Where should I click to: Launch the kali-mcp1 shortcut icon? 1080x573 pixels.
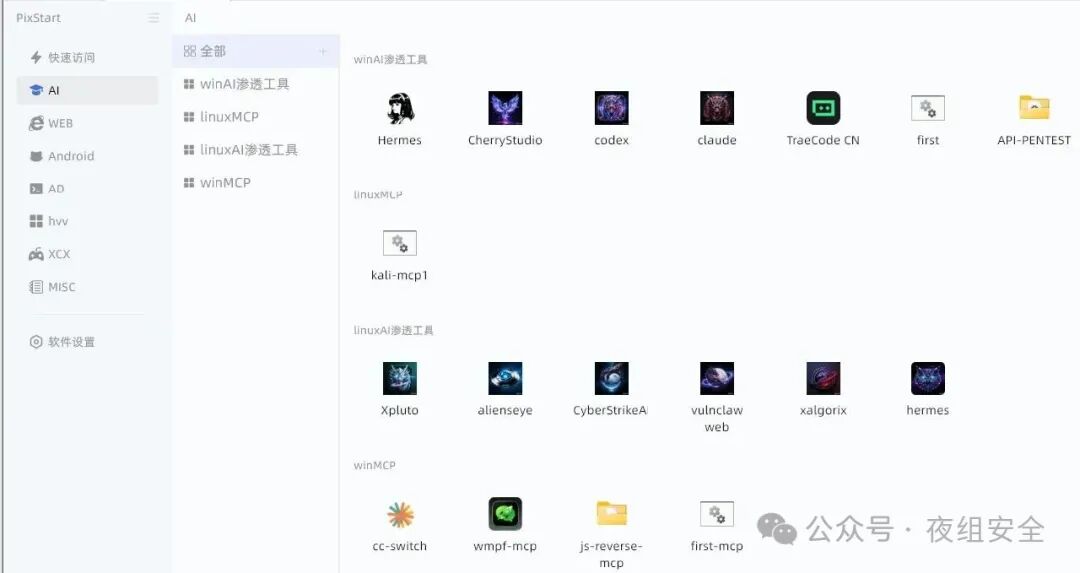pos(399,243)
